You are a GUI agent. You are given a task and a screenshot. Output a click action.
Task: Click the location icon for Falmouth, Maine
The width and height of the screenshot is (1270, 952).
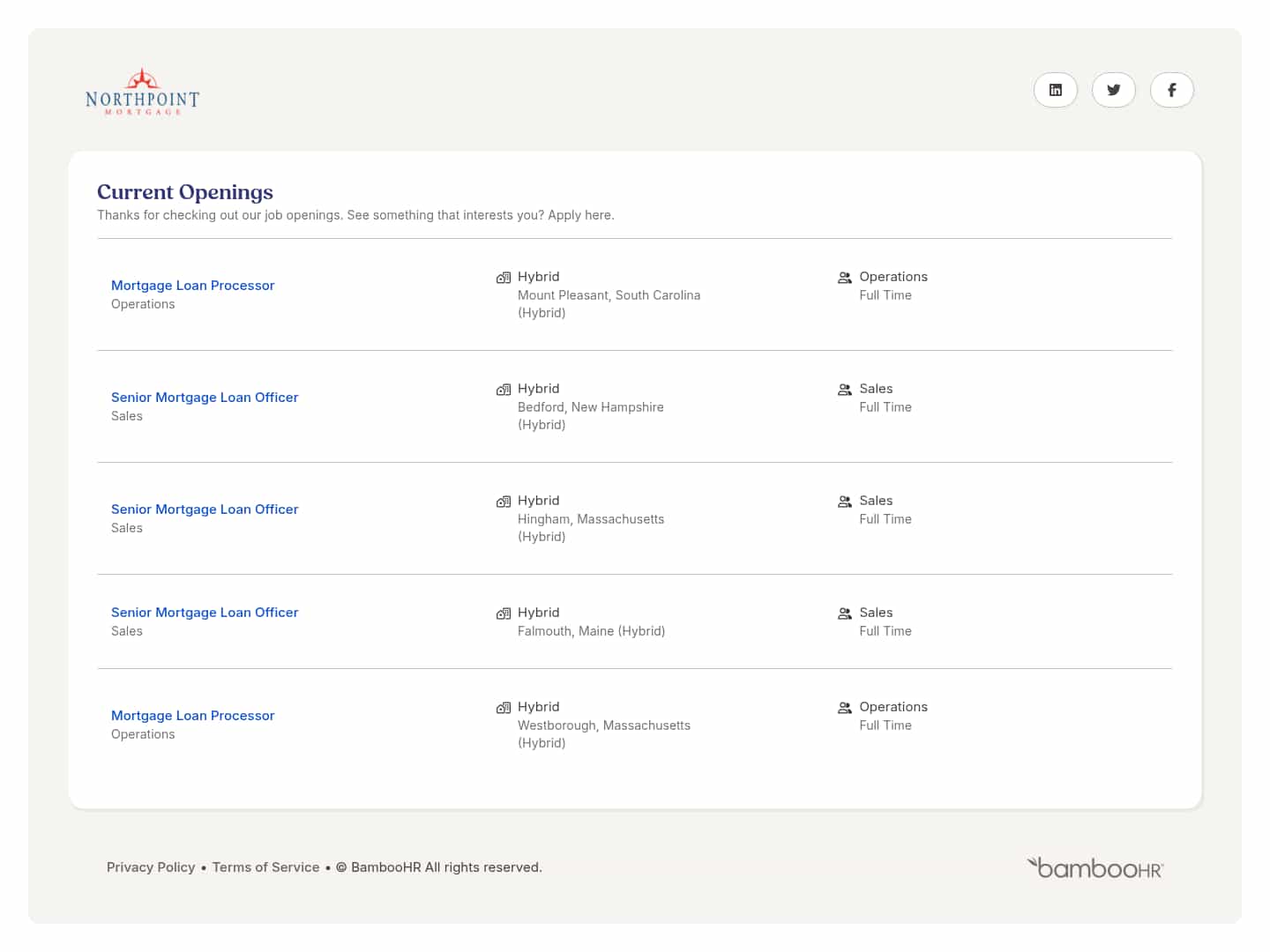[x=504, y=614]
